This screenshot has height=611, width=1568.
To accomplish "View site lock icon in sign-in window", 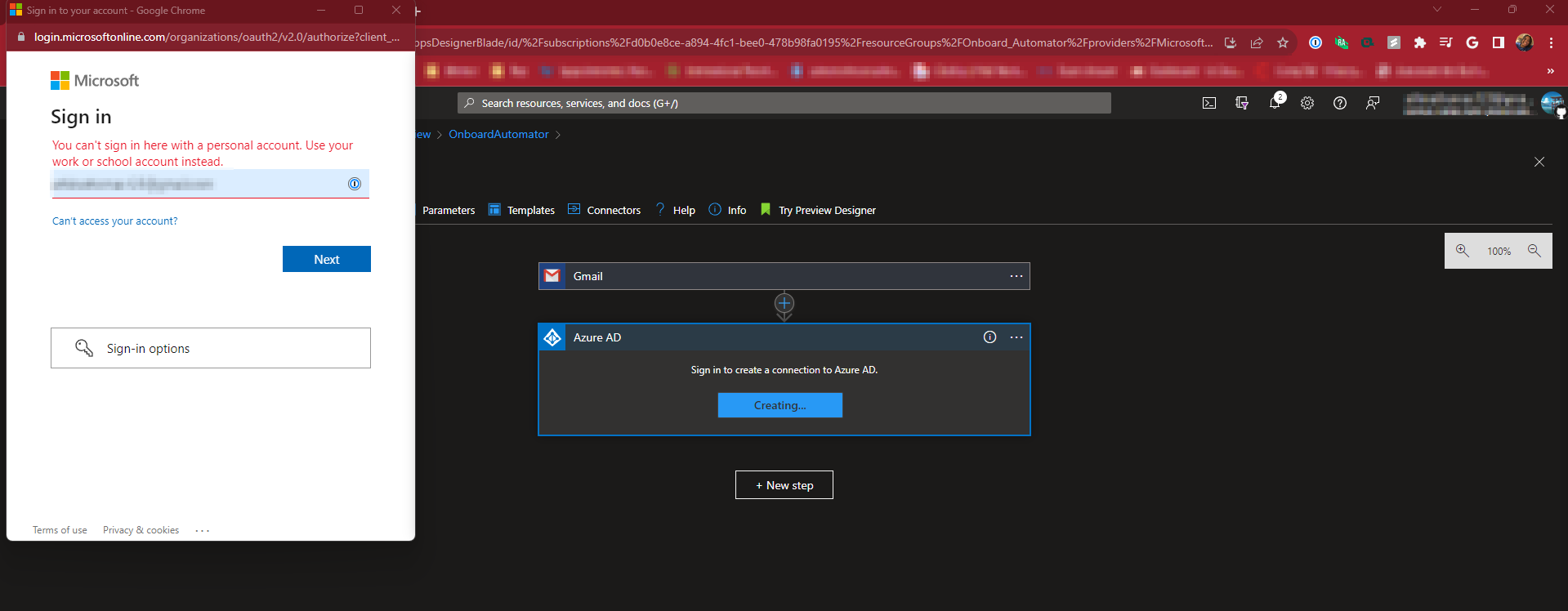I will 20,37.
